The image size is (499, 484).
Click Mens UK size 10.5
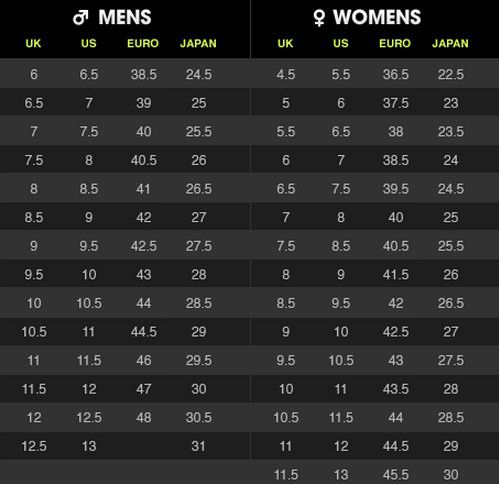[34, 332]
